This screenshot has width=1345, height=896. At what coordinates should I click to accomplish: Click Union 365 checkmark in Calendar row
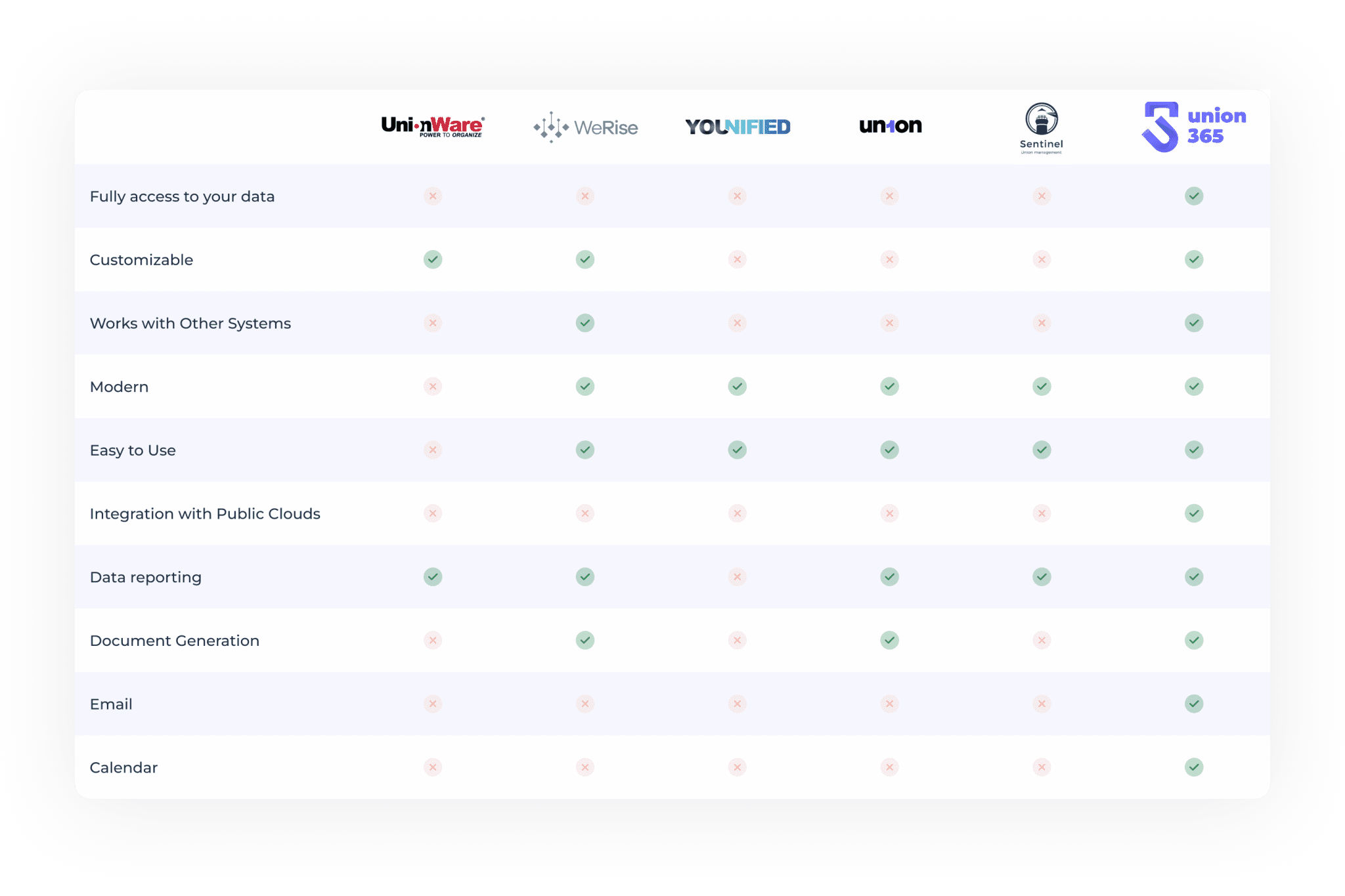[1194, 767]
